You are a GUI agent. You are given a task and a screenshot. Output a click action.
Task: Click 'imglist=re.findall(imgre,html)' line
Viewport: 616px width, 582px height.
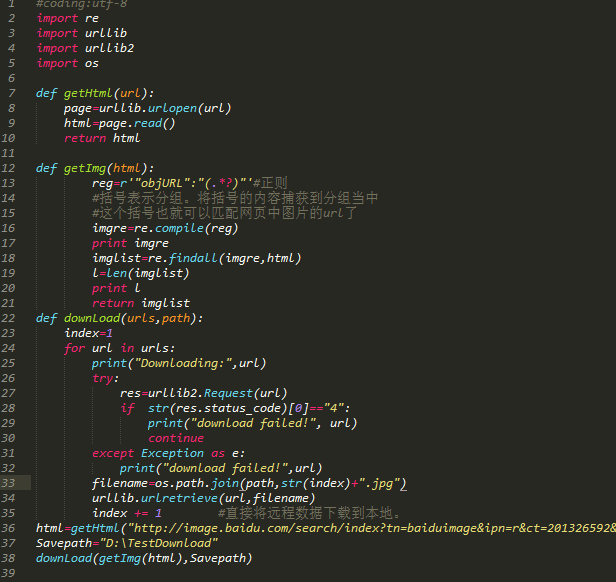point(196,258)
